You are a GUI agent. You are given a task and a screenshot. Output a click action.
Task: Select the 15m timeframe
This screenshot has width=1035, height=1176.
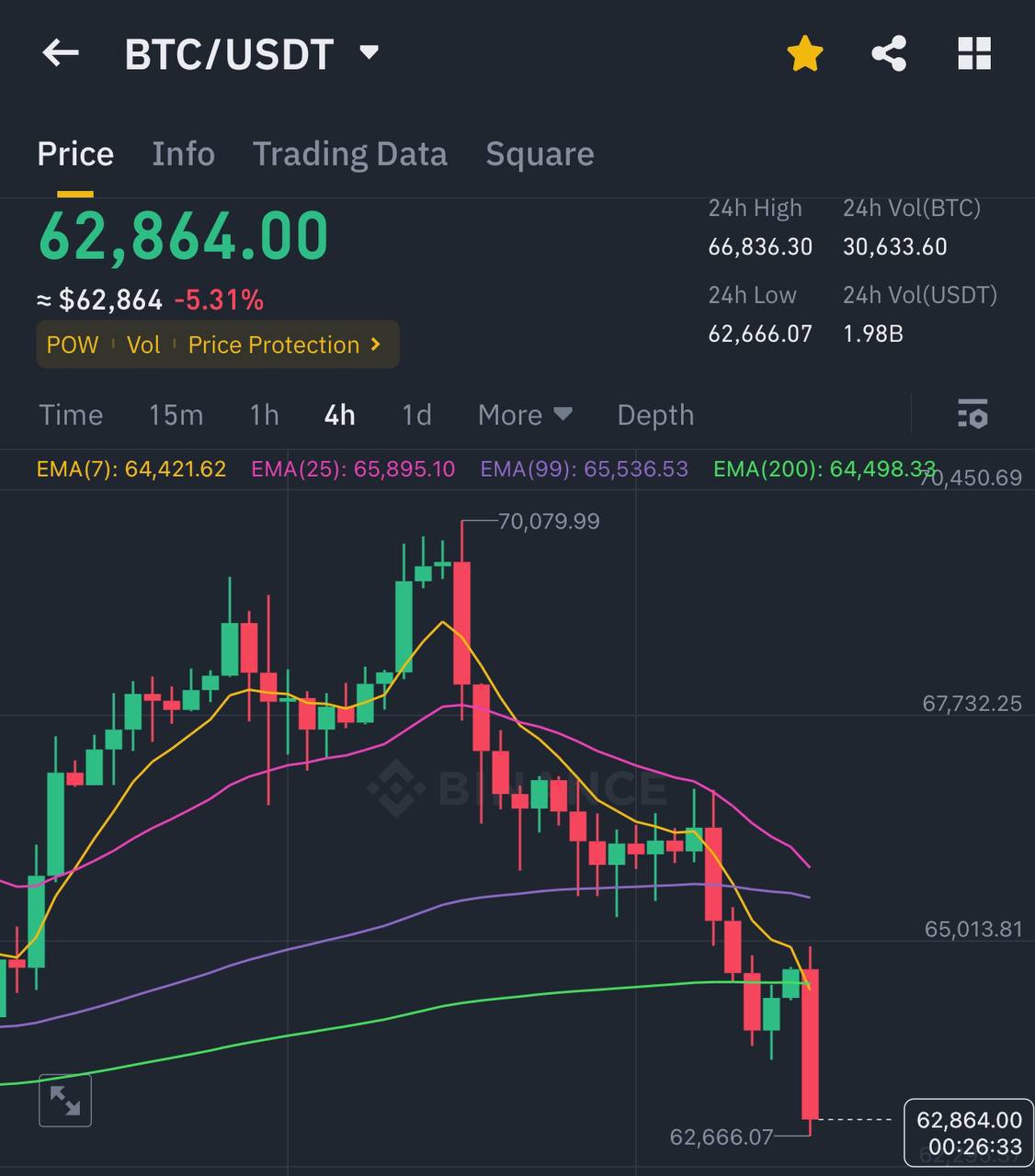(176, 414)
